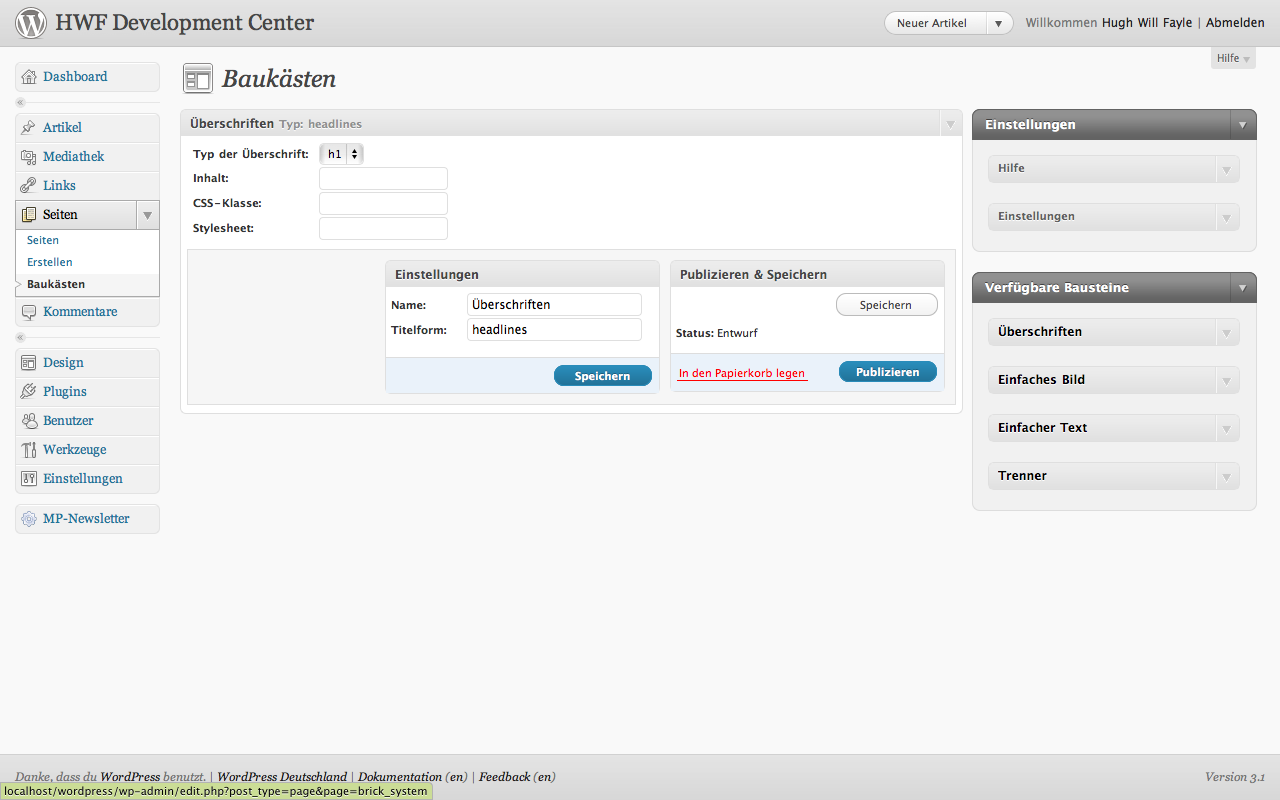This screenshot has width=1280, height=800.
Task: Click the Publizieren button
Action: (888, 372)
